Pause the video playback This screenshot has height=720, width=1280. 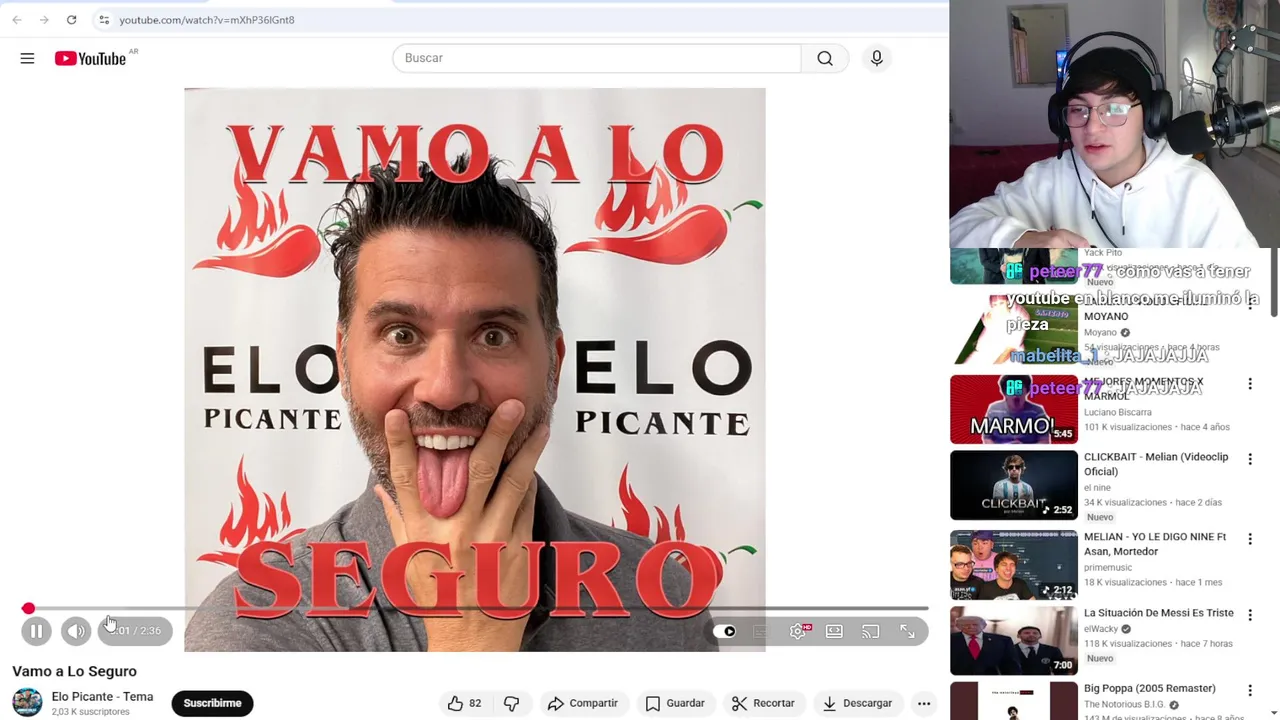pyautogui.click(x=36, y=631)
